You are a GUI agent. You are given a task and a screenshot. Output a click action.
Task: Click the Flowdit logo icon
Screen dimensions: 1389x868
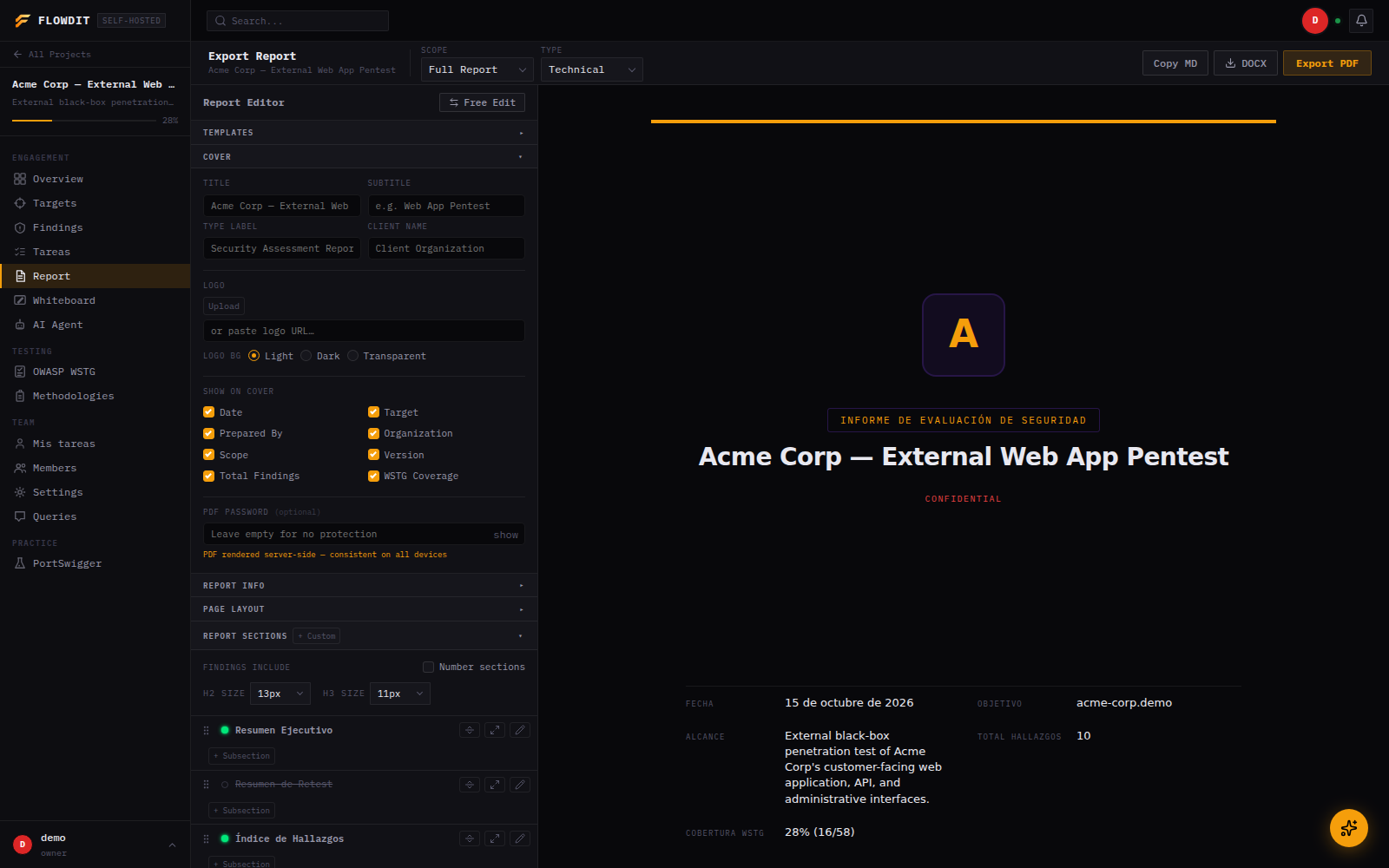click(23, 20)
